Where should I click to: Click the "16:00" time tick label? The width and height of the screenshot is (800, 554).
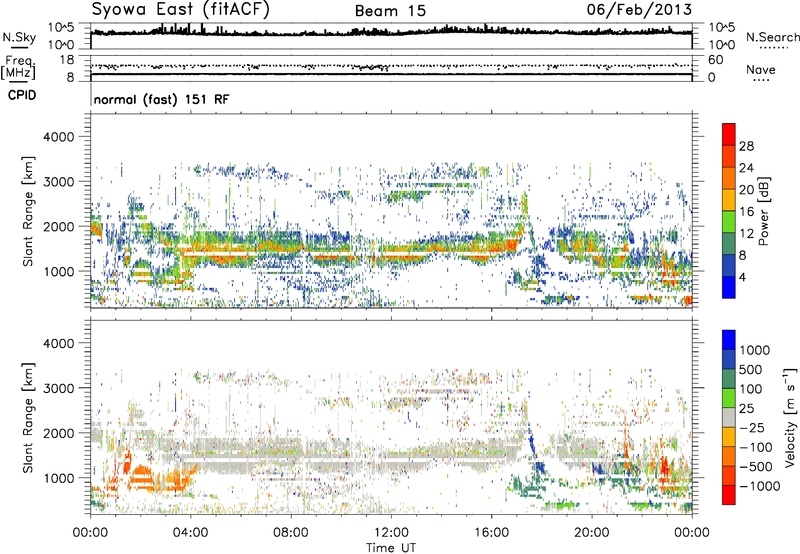(x=491, y=533)
